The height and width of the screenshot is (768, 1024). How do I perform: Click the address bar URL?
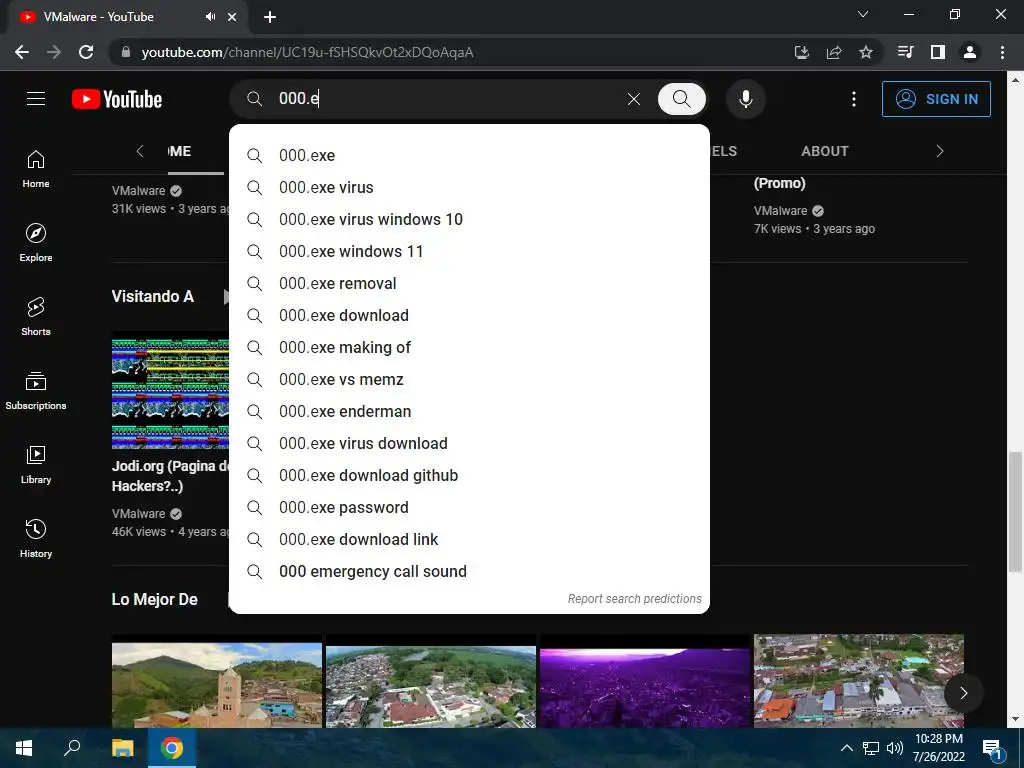point(307,52)
